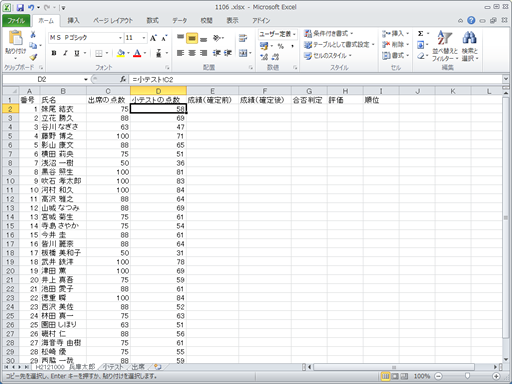Open the Name Box dropdown arrow
512x384 pixels.
(86, 79)
